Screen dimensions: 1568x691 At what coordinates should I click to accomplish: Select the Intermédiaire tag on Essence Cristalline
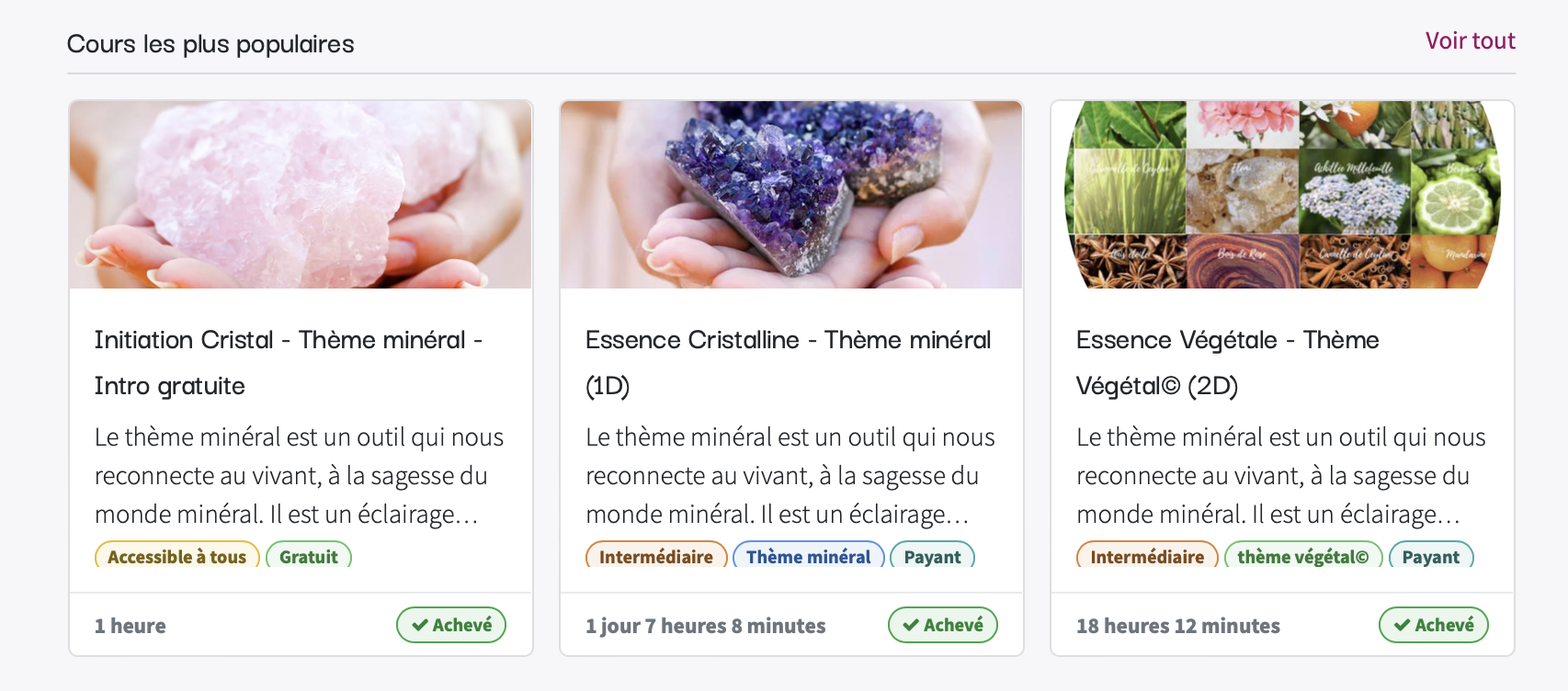pyautogui.click(x=656, y=556)
